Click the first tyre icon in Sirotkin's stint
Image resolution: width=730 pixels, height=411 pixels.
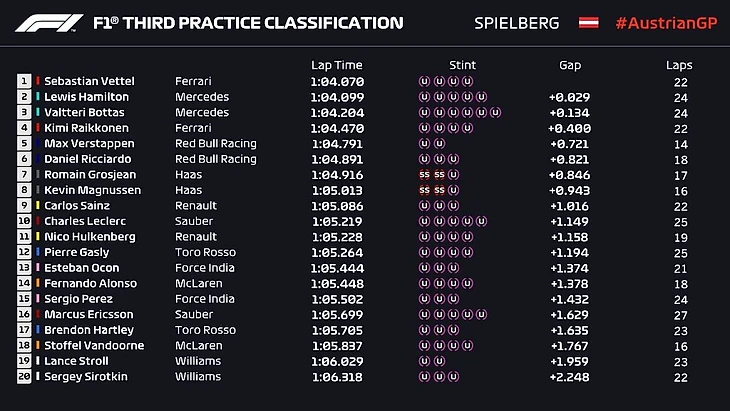coord(424,377)
